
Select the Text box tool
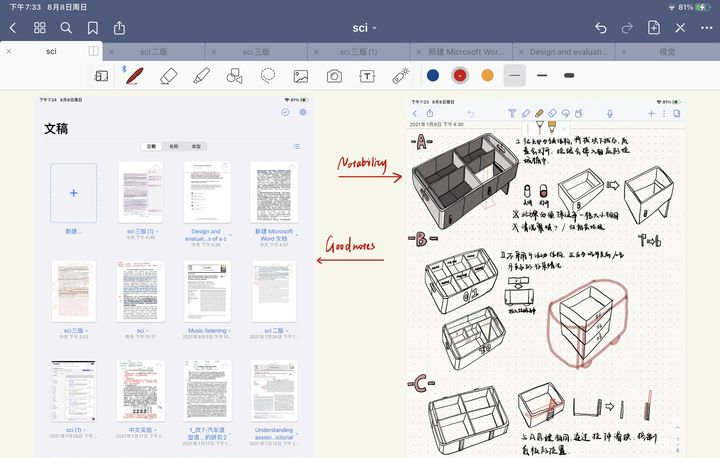[367, 76]
